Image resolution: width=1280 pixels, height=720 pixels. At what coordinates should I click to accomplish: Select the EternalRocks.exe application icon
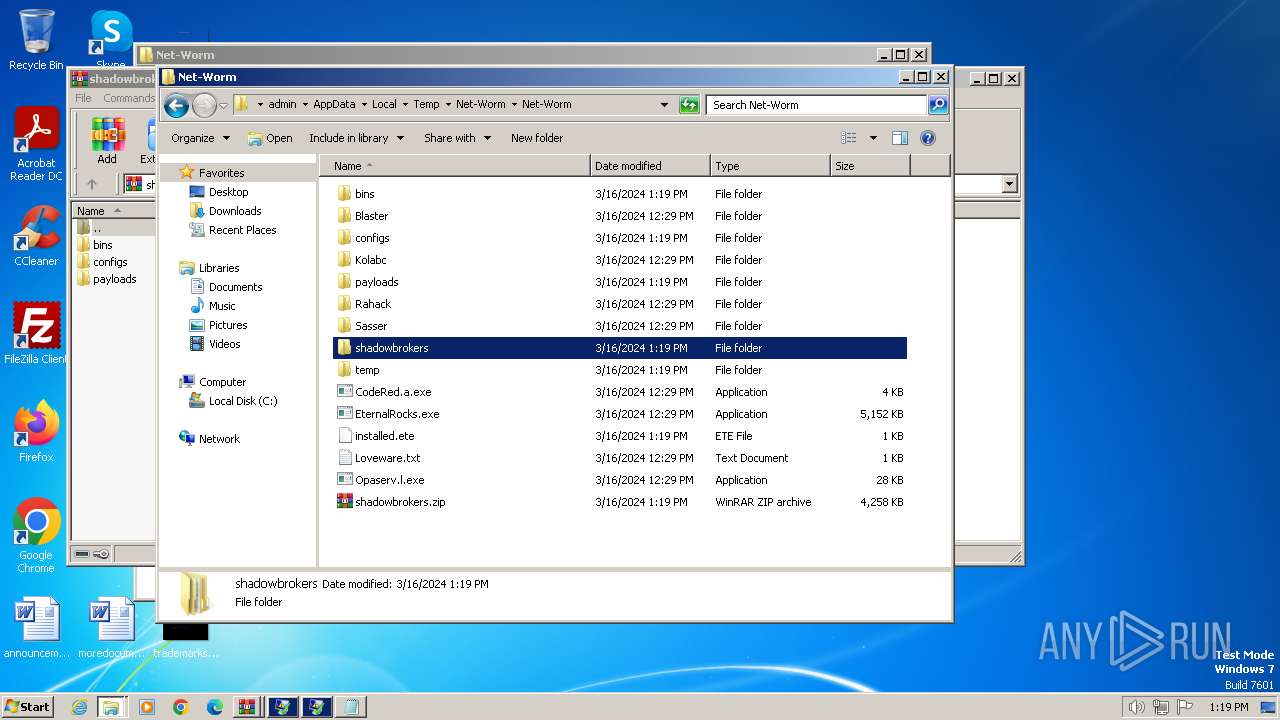(x=344, y=414)
